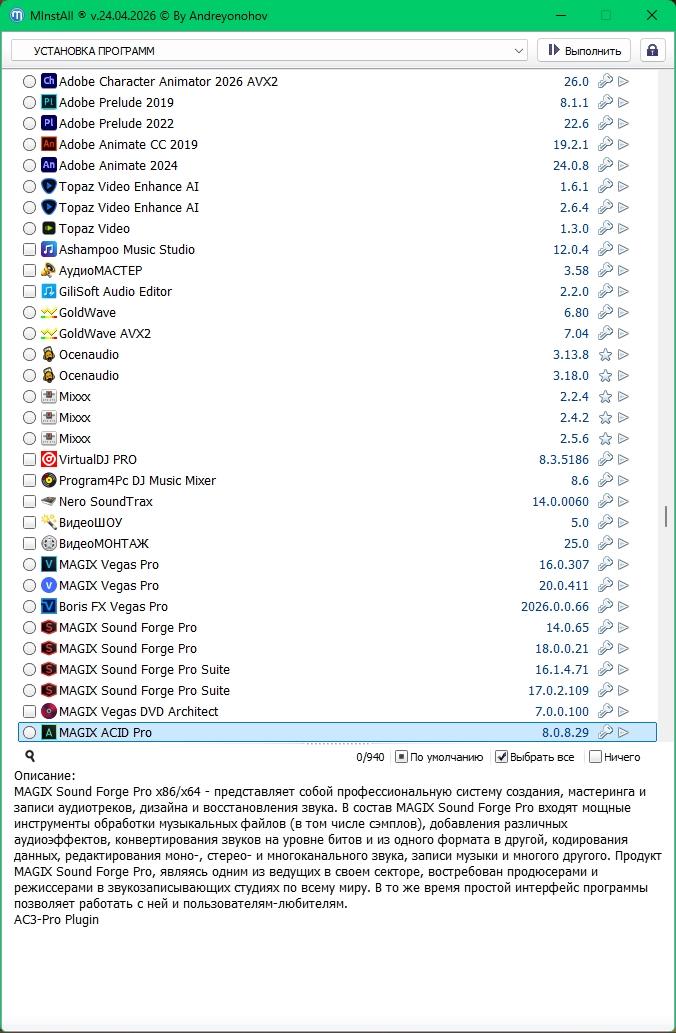Click key icon for VirtualDJ PRO

605,459
